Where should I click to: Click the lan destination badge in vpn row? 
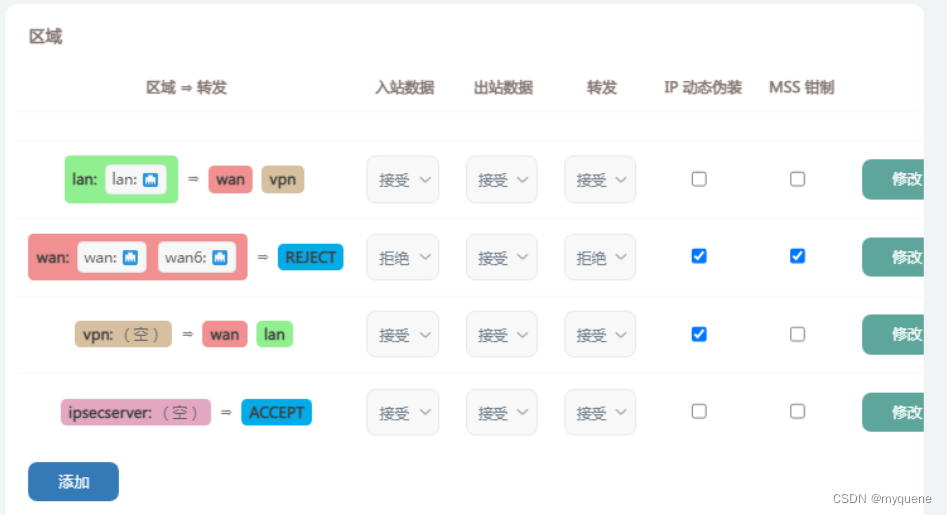coord(274,334)
